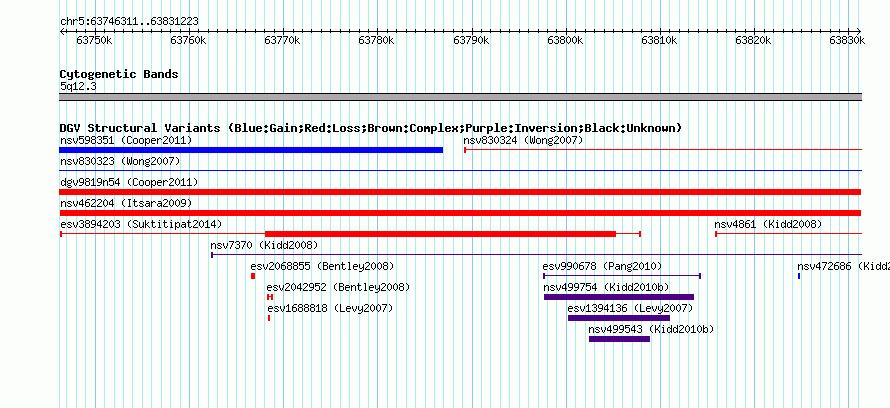Click the esv1394136 thick purple inversion bar

coord(619,318)
